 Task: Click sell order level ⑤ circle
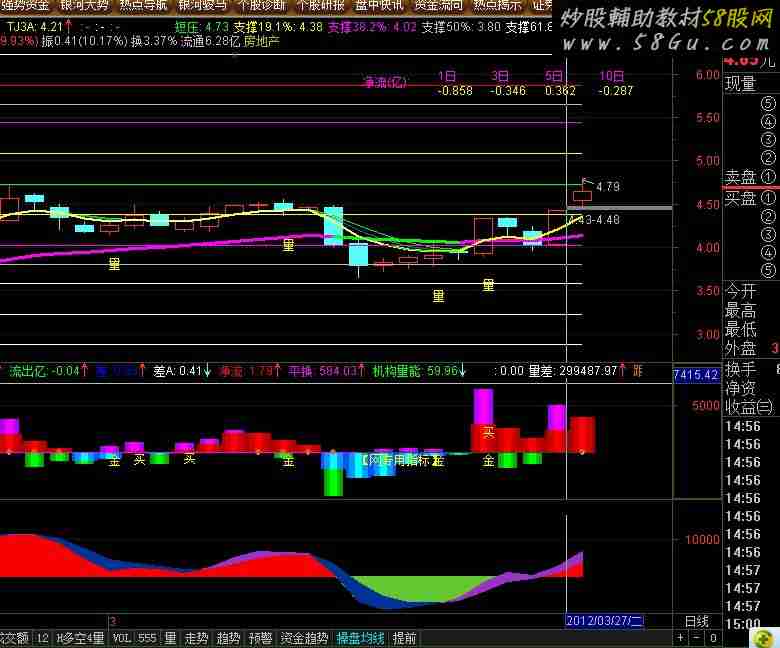tap(768, 103)
